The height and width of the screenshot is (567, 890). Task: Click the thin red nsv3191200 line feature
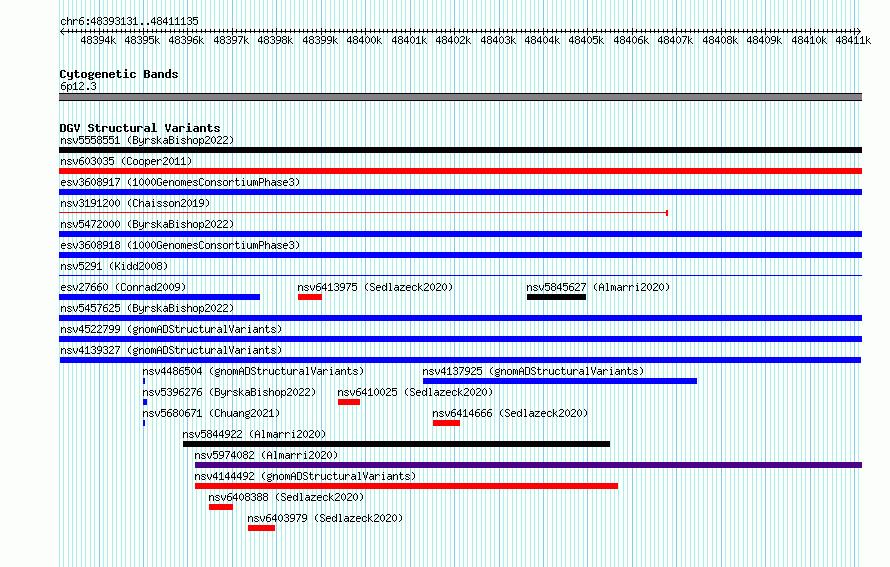coord(363,213)
